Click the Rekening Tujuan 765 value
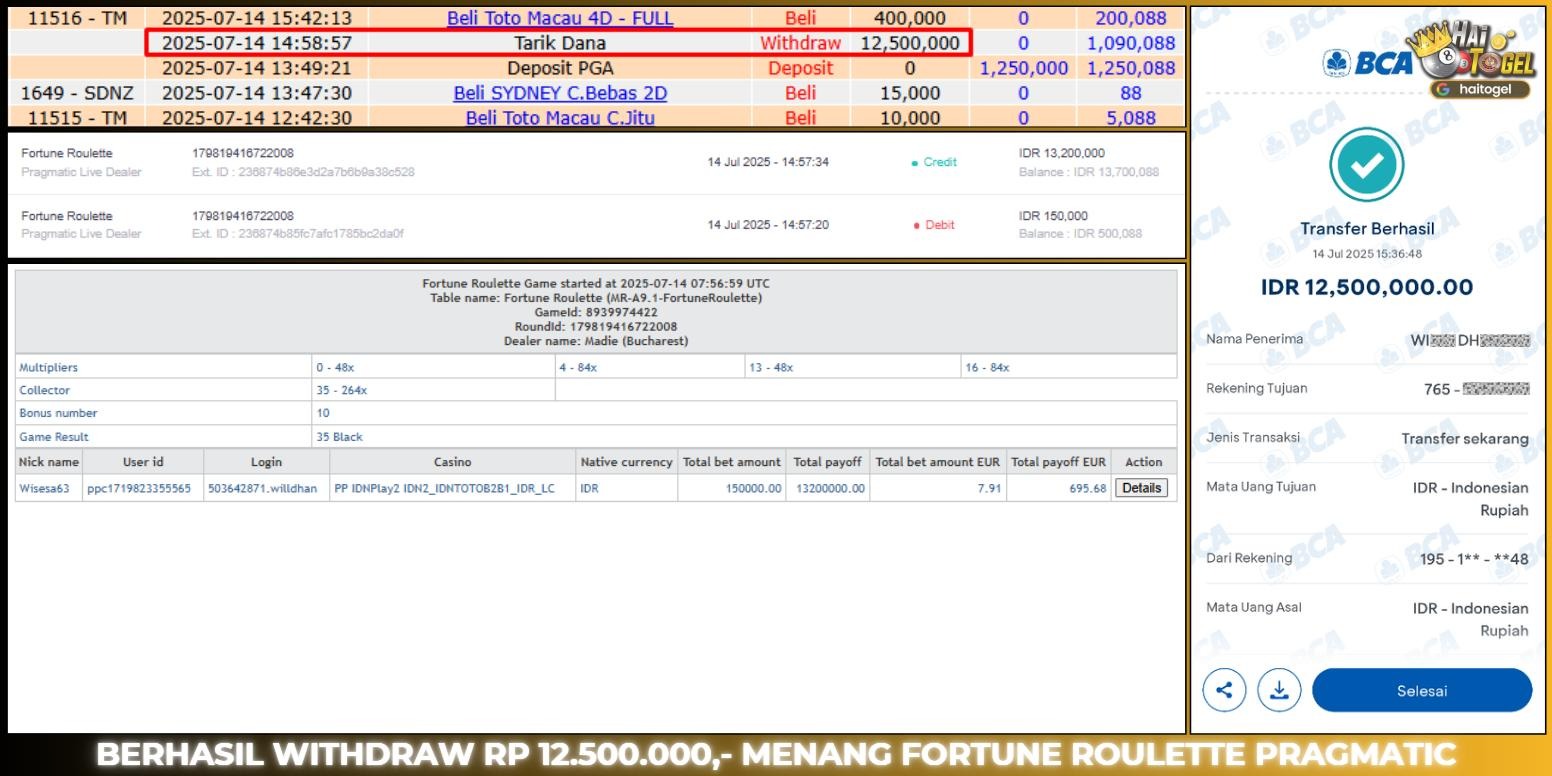 (1477, 389)
